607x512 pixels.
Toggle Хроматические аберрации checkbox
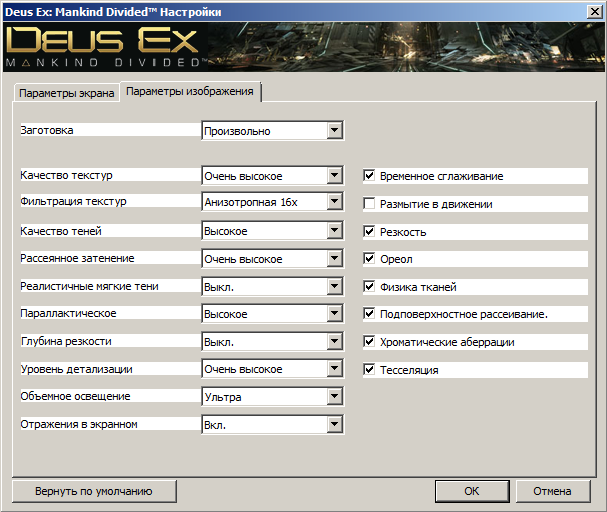[369, 342]
